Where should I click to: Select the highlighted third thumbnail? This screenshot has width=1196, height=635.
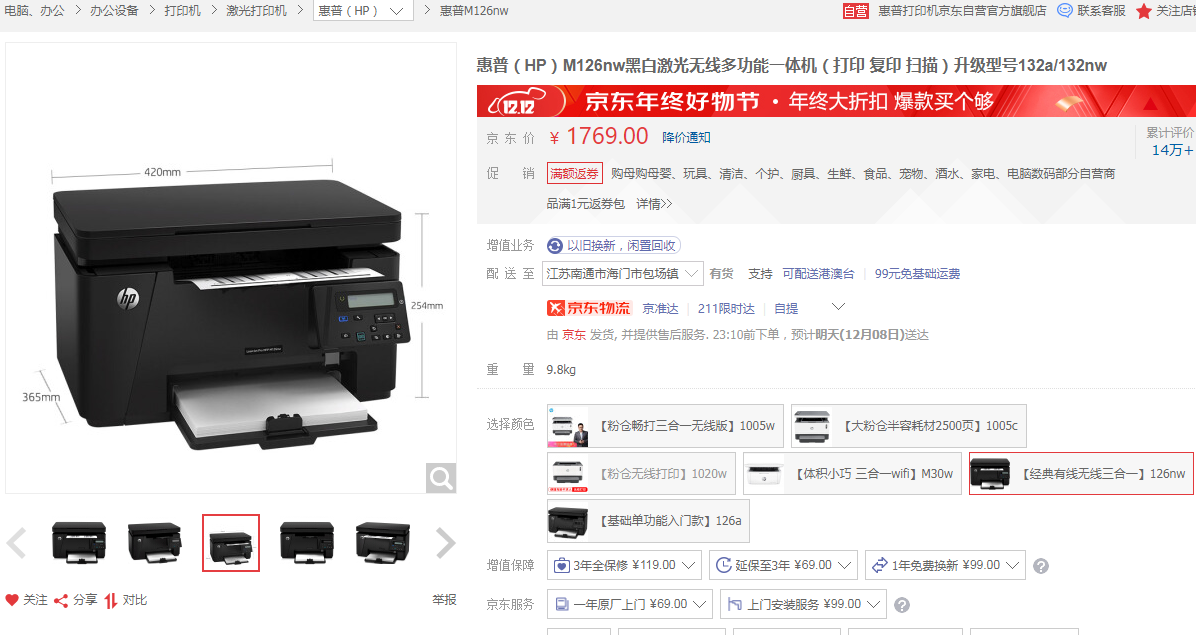[231, 543]
